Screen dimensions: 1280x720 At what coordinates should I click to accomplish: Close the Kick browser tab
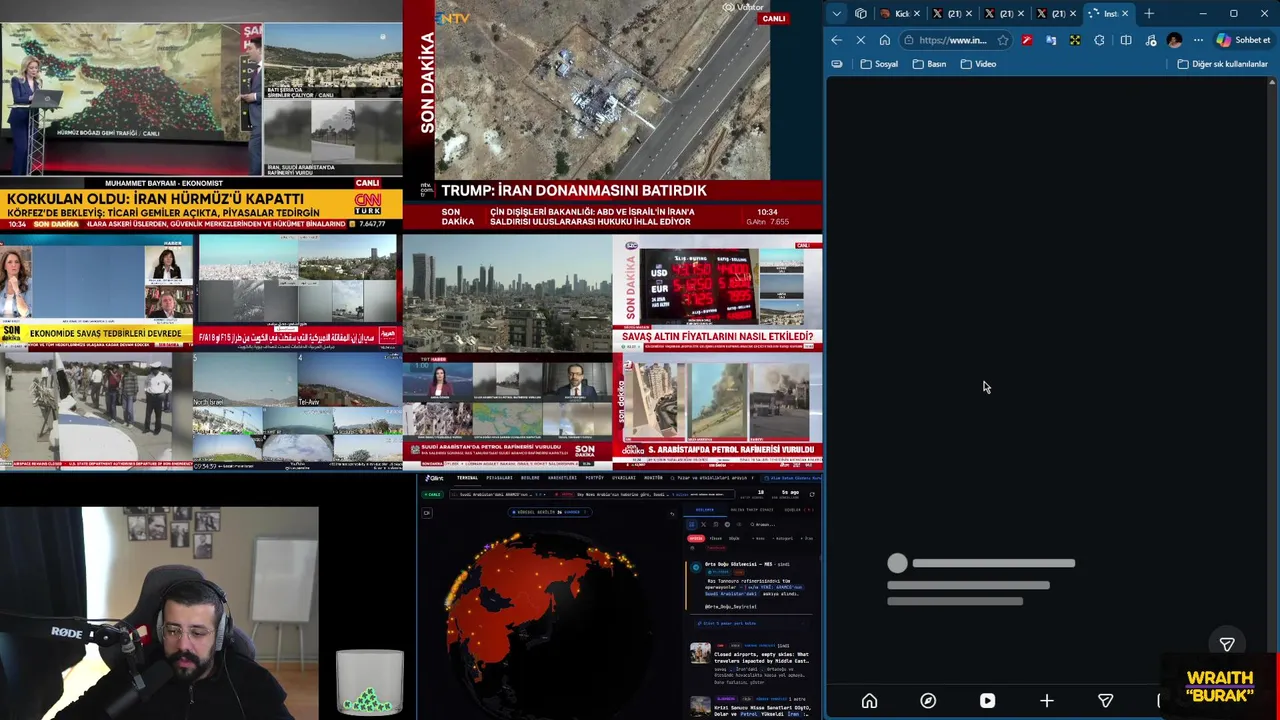pos(917,13)
